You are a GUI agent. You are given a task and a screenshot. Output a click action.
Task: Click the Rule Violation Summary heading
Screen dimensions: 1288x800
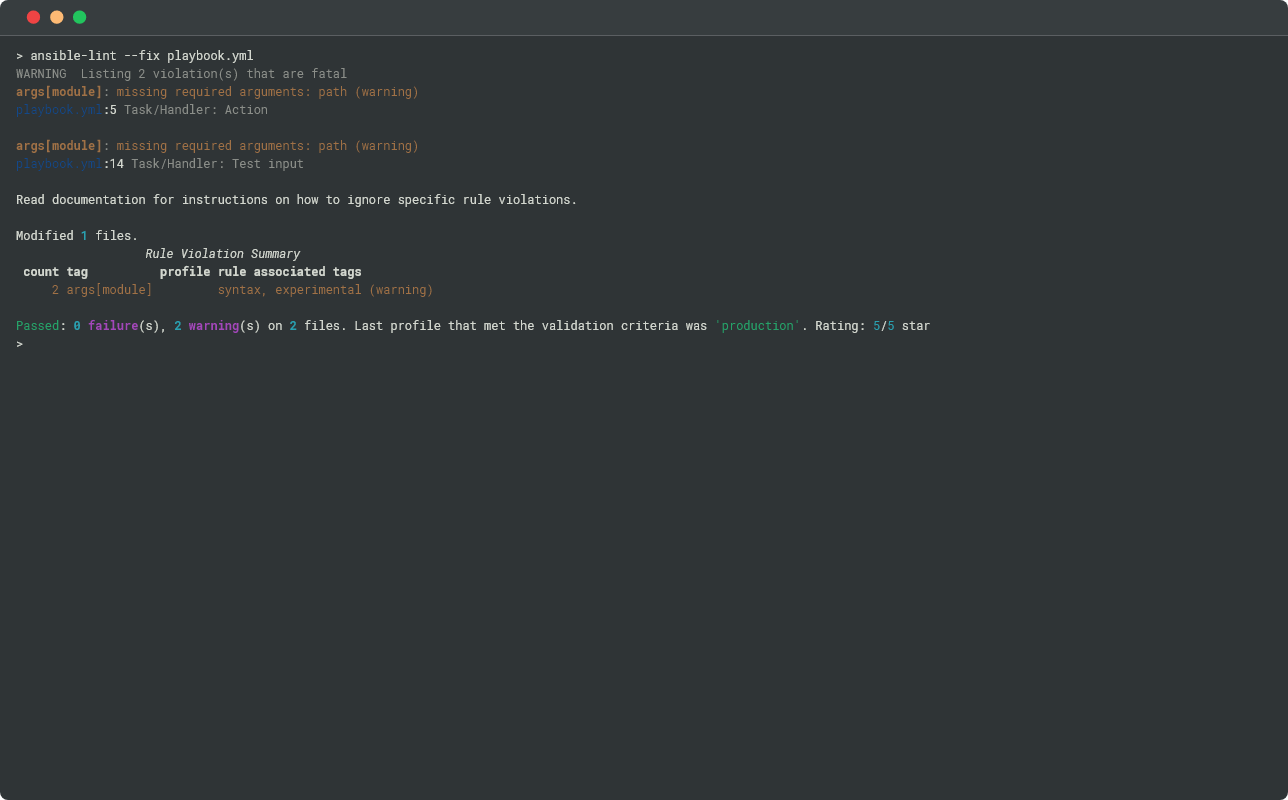[222, 254]
